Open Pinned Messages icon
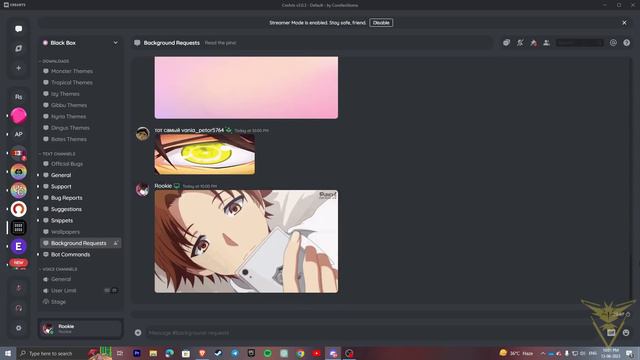 click(533, 43)
